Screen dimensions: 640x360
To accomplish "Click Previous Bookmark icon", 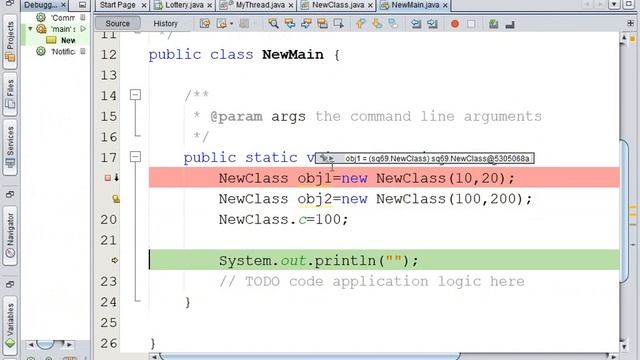I will [360, 24].
